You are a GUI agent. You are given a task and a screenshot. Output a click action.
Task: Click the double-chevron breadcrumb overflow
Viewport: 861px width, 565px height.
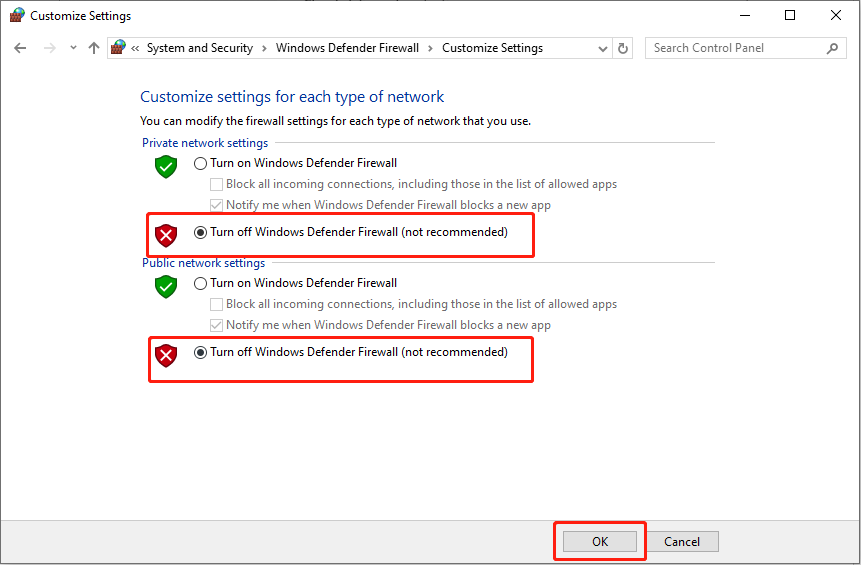(x=135, y=49)
